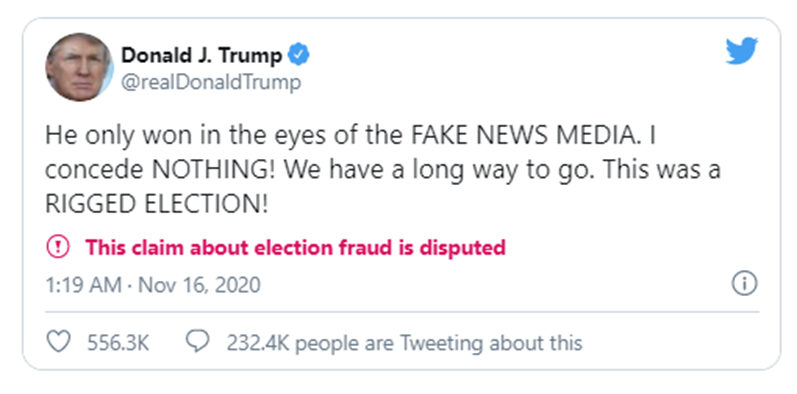
Task: Click the 'Tweeting about this' words
Action: [491, 343]
